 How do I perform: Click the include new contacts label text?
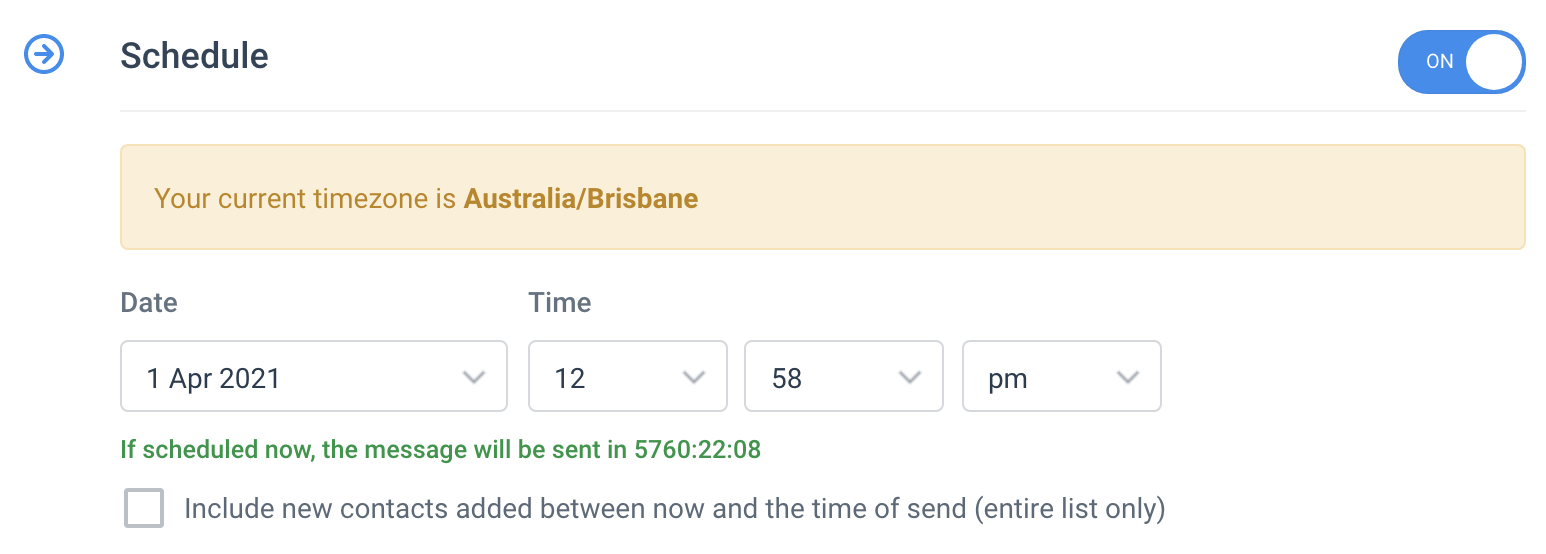(x=675, y=509)
